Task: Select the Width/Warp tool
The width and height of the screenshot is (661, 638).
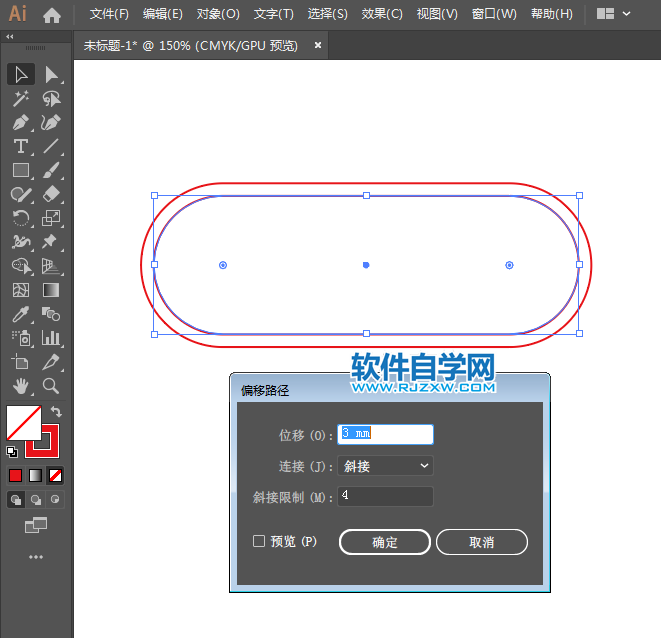Action: click(21, 242)
